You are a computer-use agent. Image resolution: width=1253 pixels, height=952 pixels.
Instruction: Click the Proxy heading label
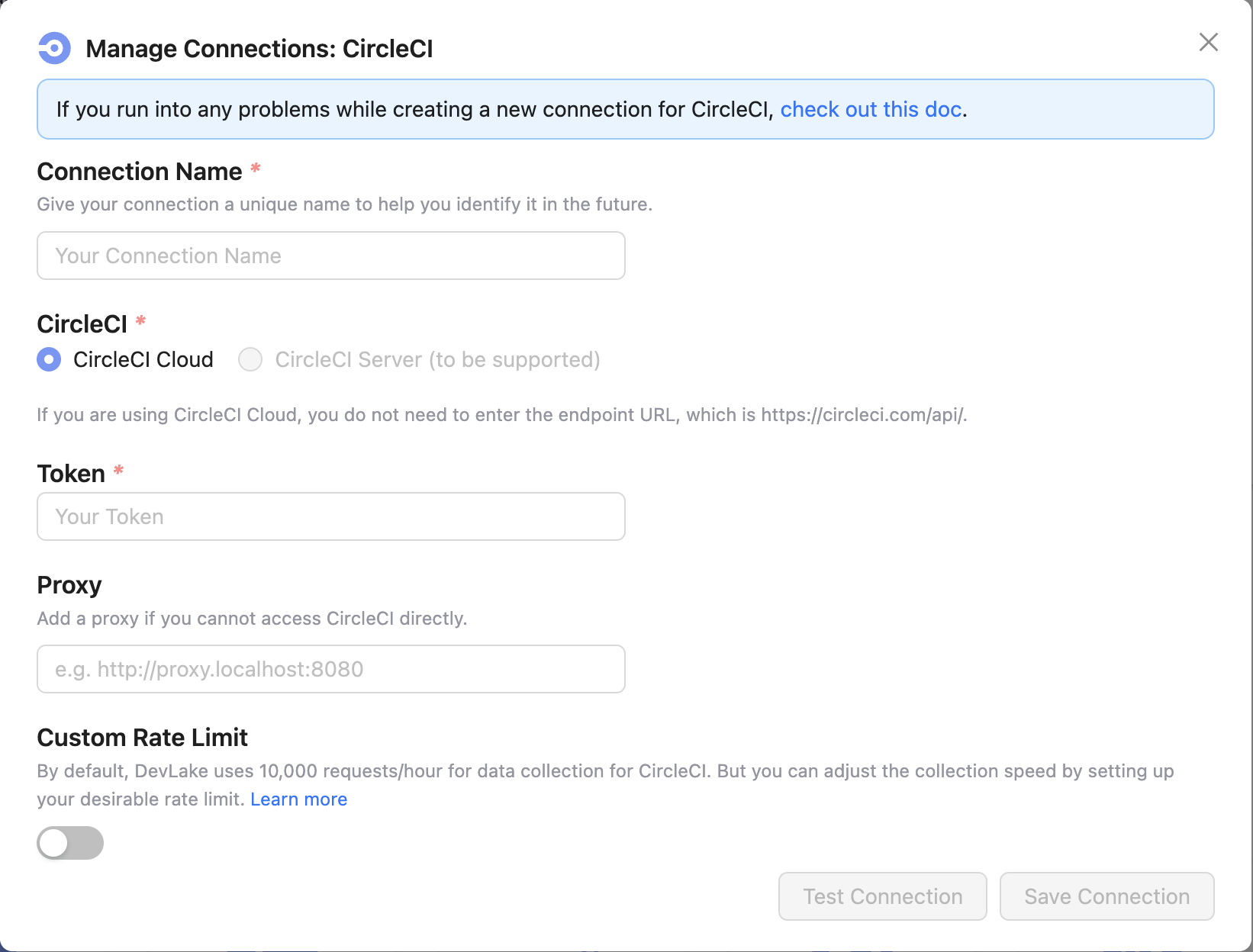[69, 585]
